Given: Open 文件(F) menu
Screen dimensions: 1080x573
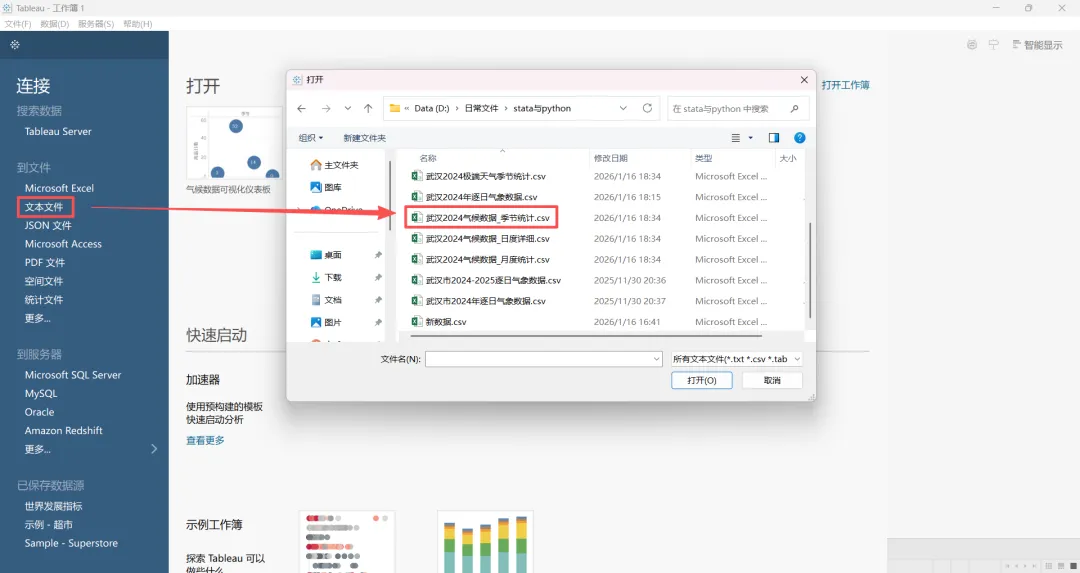Looking at the screenshot, I should (18, 23).
